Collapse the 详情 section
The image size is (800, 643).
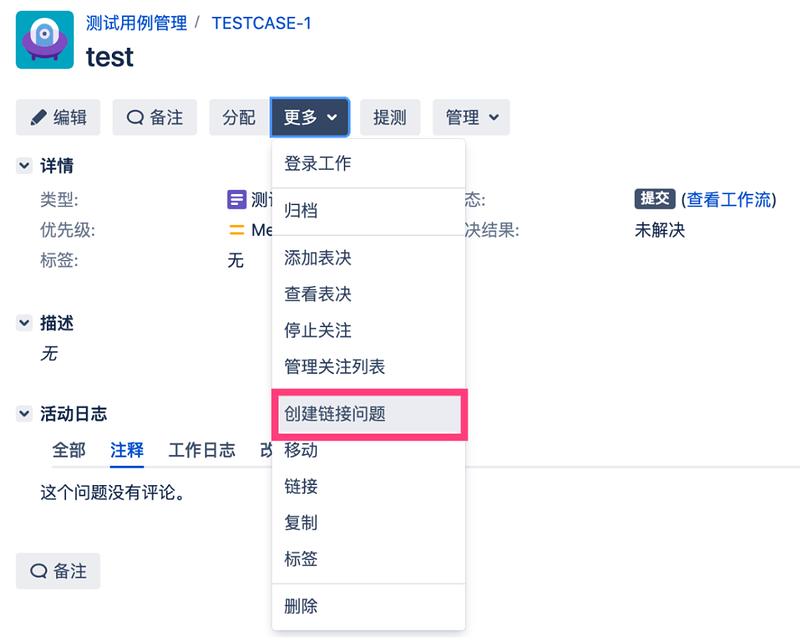coord(22,166)
